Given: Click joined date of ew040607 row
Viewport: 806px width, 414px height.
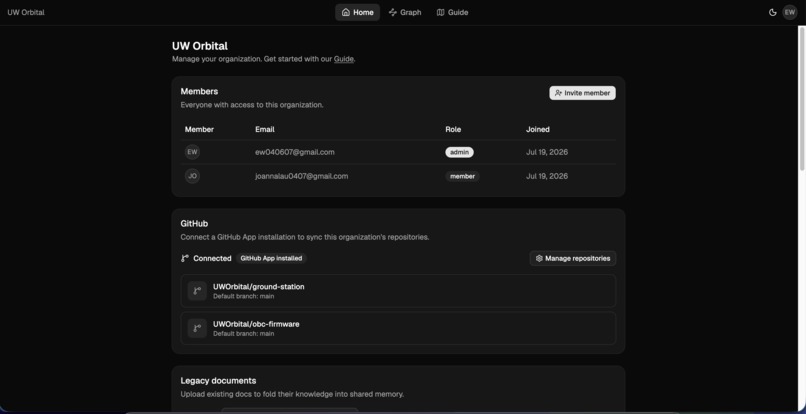Looking at the screenshot, I should click(x=547, y=152).
